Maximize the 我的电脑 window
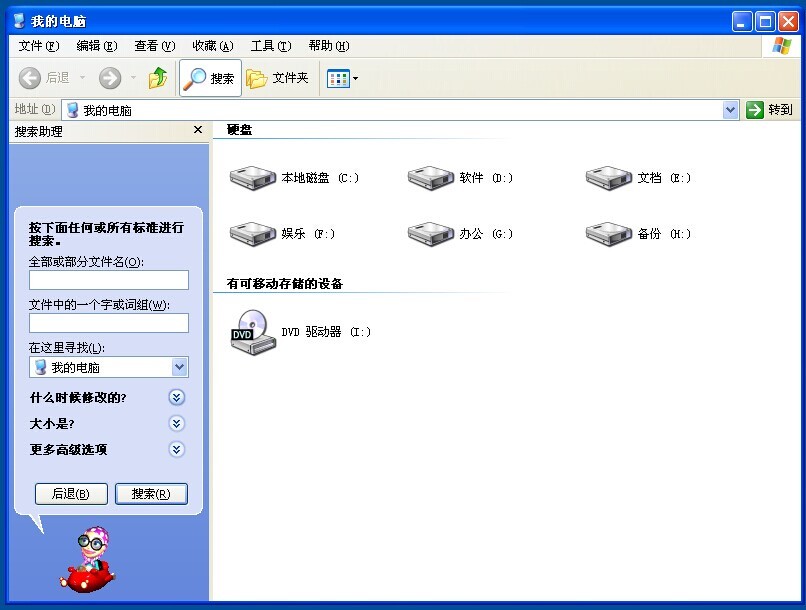Image resolution: width=806 pixels, height=610 pixels. tap(765, 22)
